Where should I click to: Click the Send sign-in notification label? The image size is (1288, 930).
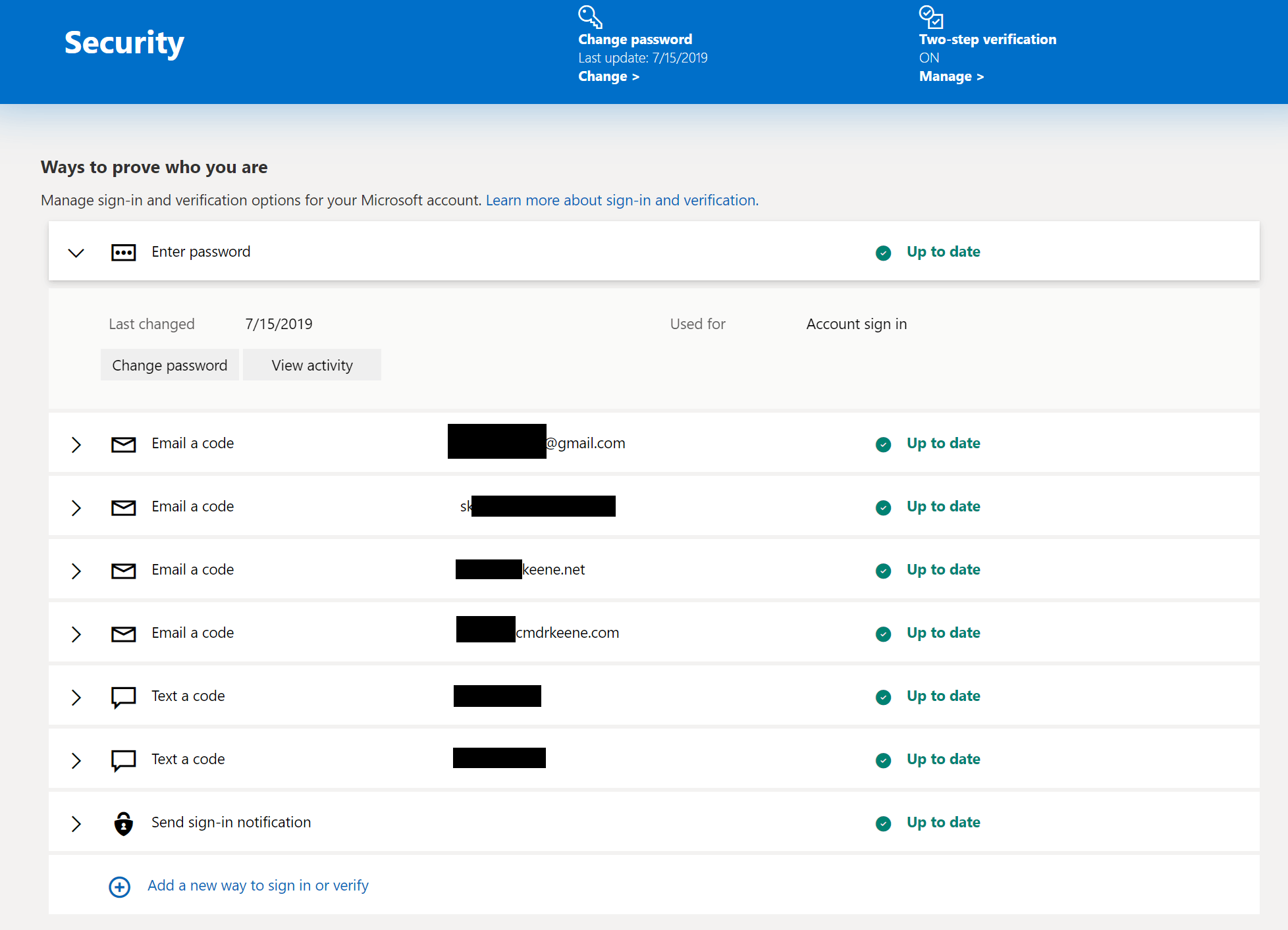pyautogui.click(x=231, y=822)
